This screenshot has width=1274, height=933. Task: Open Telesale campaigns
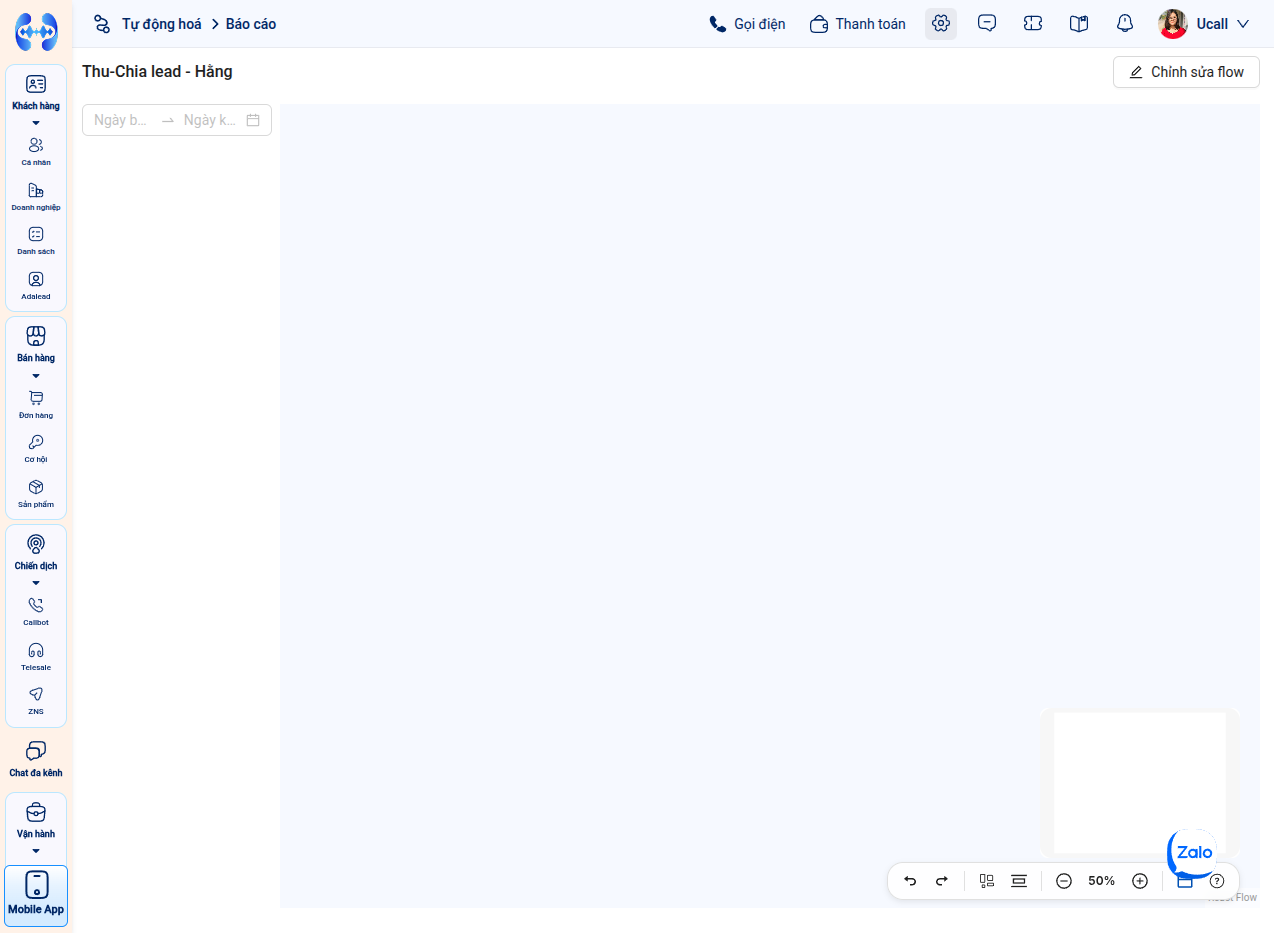[36, 656]
